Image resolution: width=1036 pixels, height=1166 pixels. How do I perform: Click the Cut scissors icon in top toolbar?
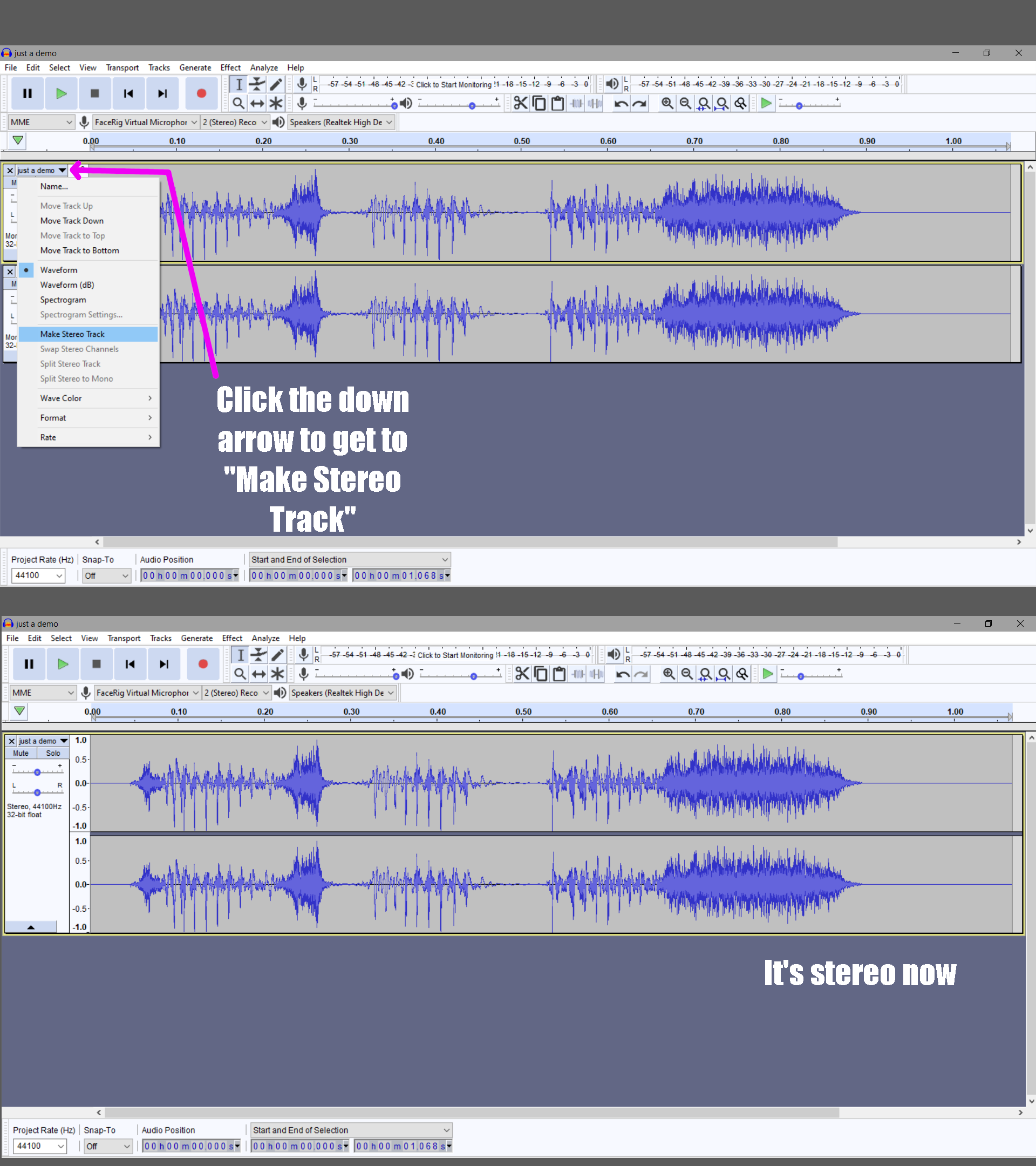[x=520, y=103]
